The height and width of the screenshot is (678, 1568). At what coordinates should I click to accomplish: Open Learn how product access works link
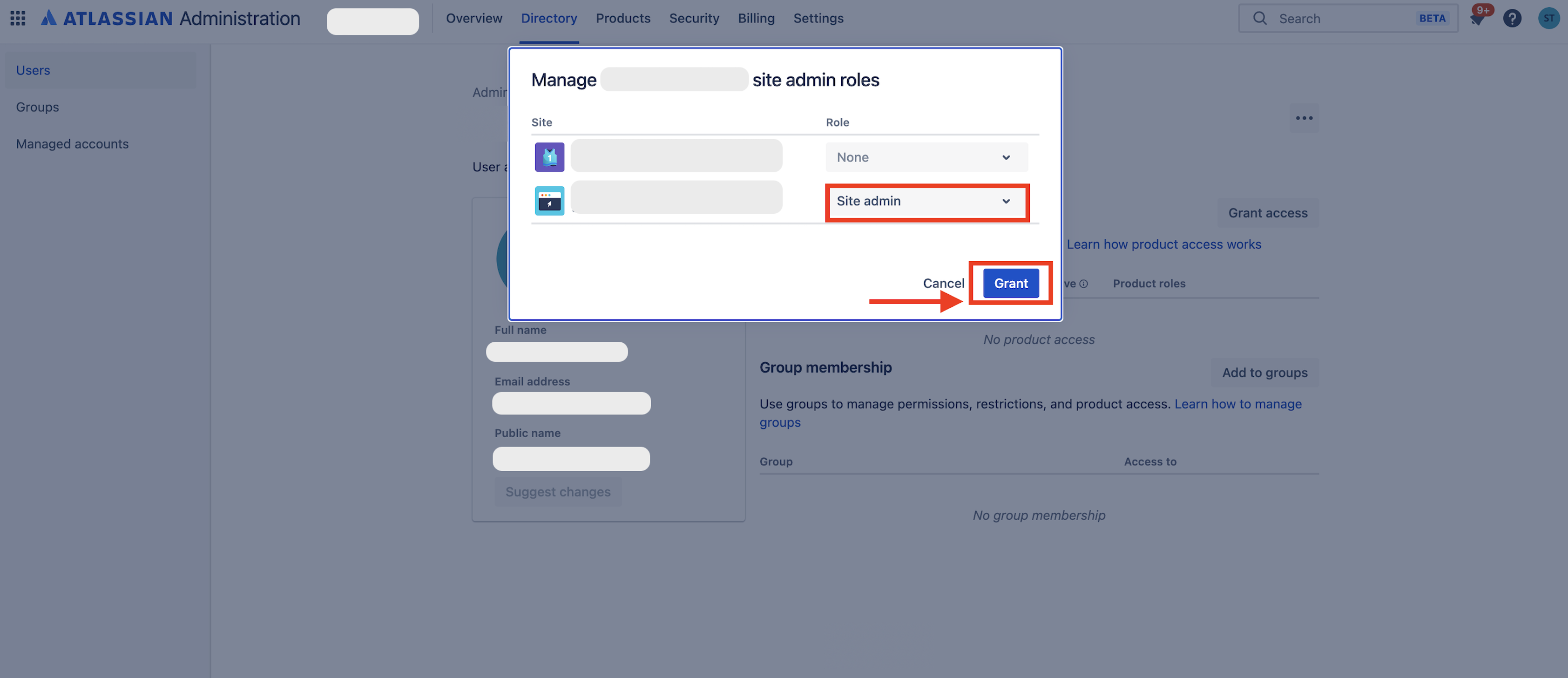[x=1163, y=244]
